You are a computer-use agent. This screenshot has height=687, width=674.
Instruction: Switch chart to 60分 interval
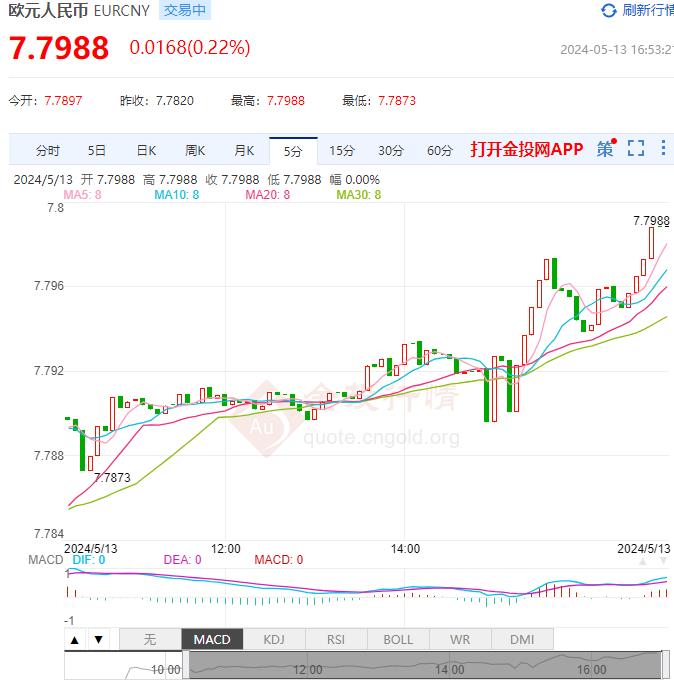tap(439, 151)
